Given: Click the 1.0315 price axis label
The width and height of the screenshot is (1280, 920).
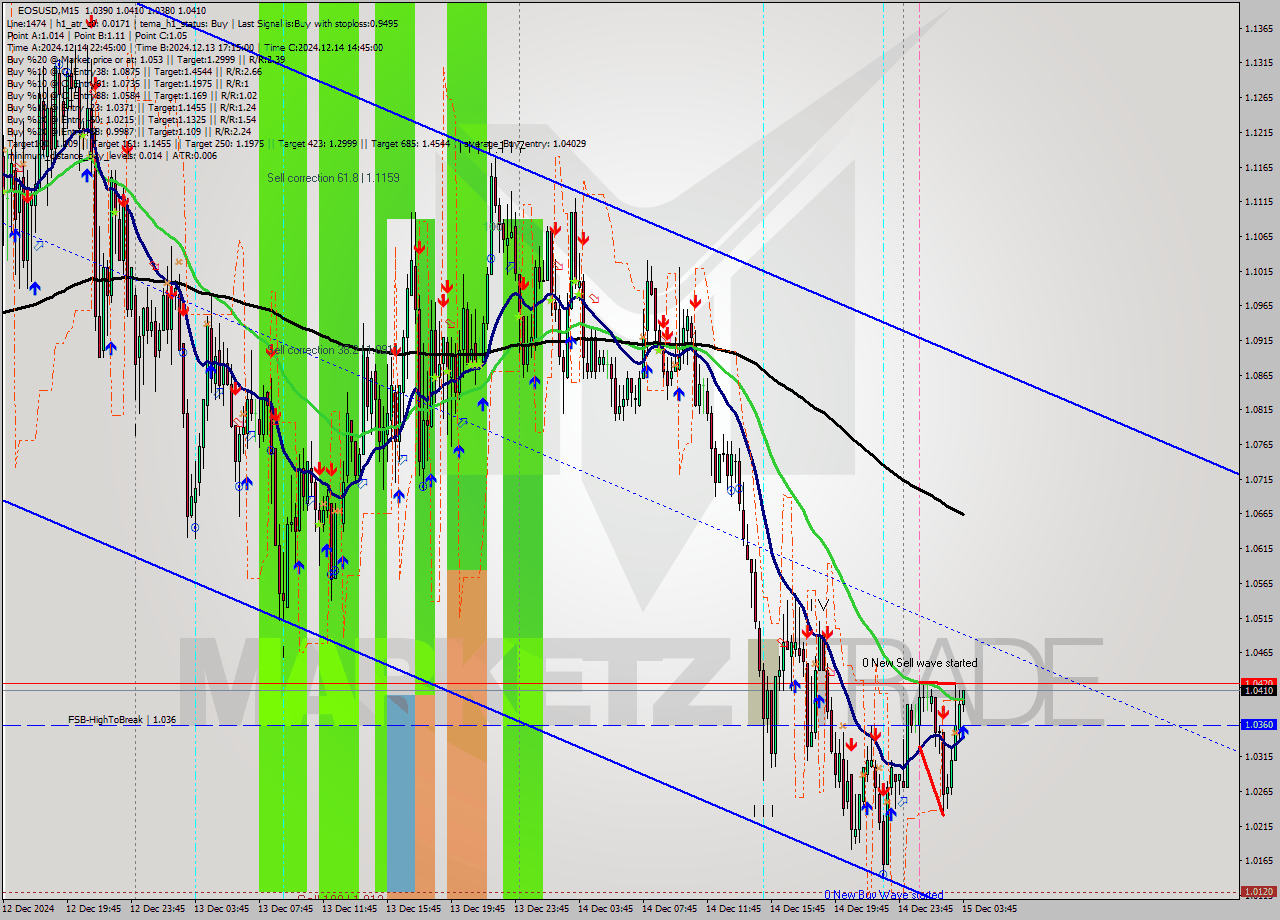Looking at the screenshot, I should [x=1258, y=756].
